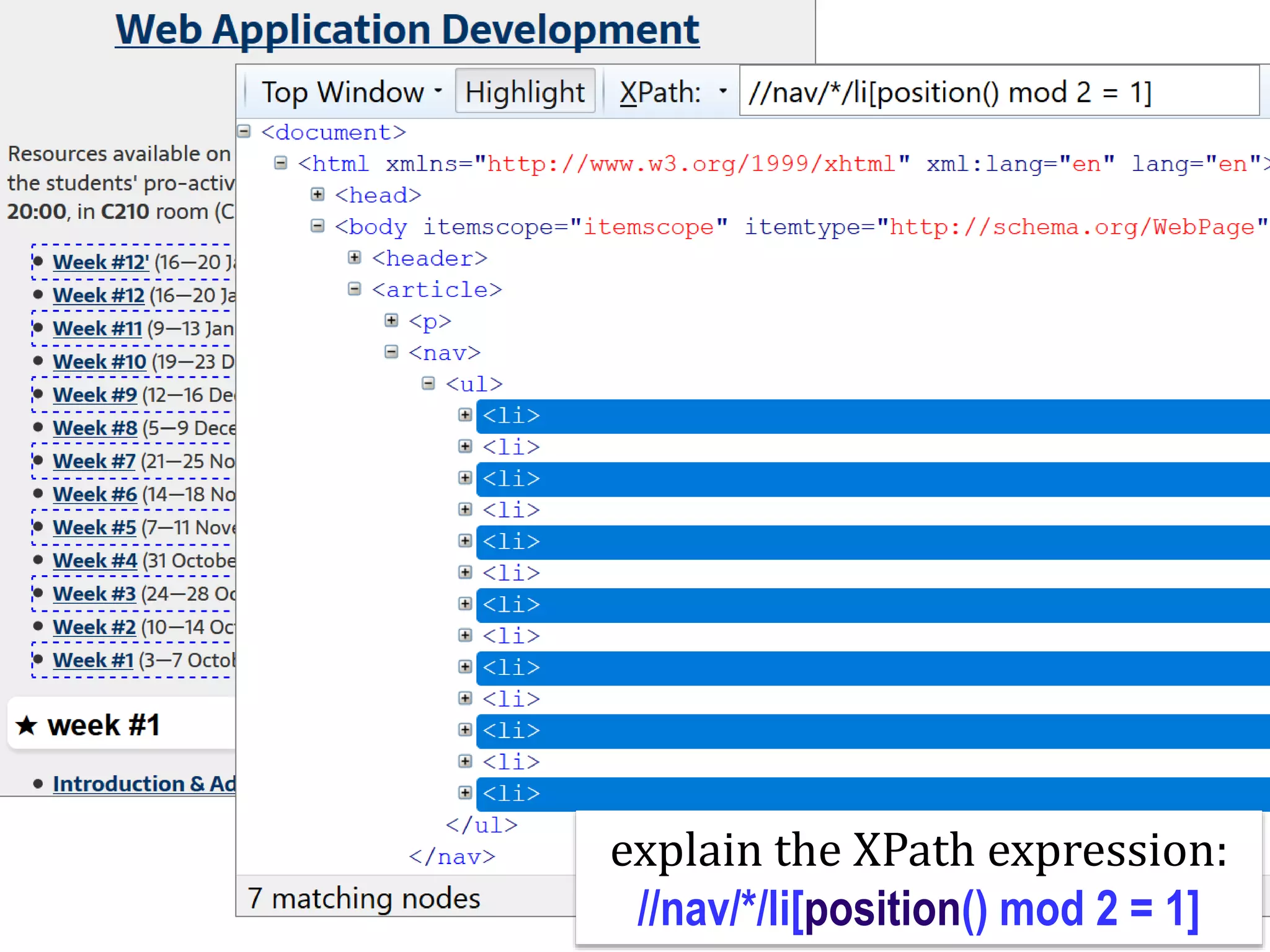Collapse the document root node

pyautogui.click(x=244, y=131)
